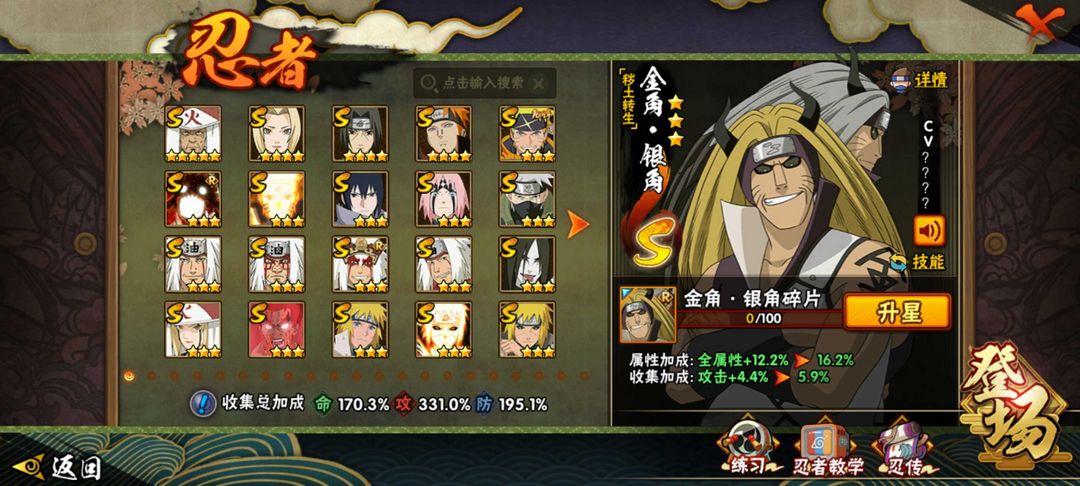Click the 金角·银角碎片 fragment portrait icon
The image size is (1080, 486).
pos(647,315)
